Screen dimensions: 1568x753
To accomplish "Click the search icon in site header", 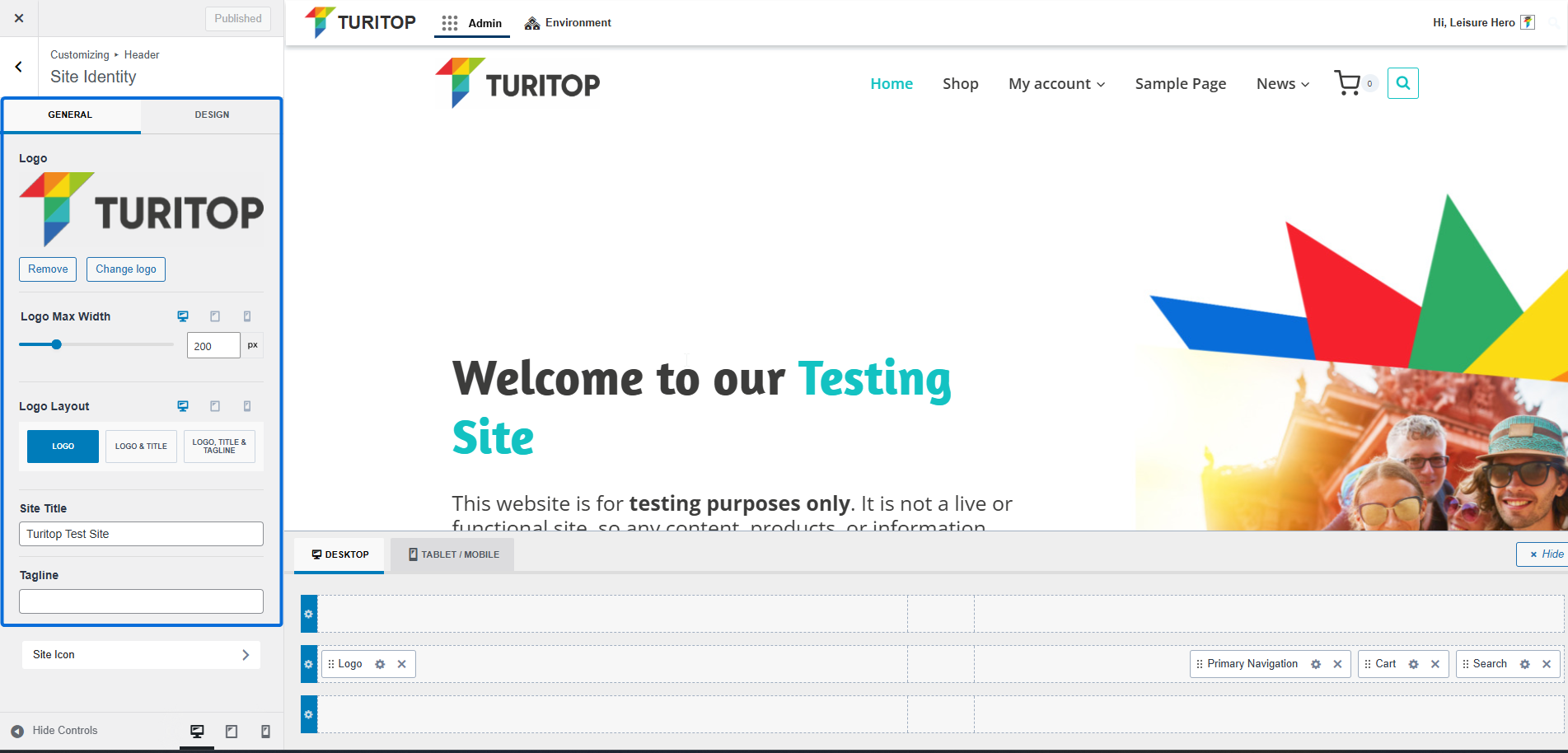I will 1402,83.
